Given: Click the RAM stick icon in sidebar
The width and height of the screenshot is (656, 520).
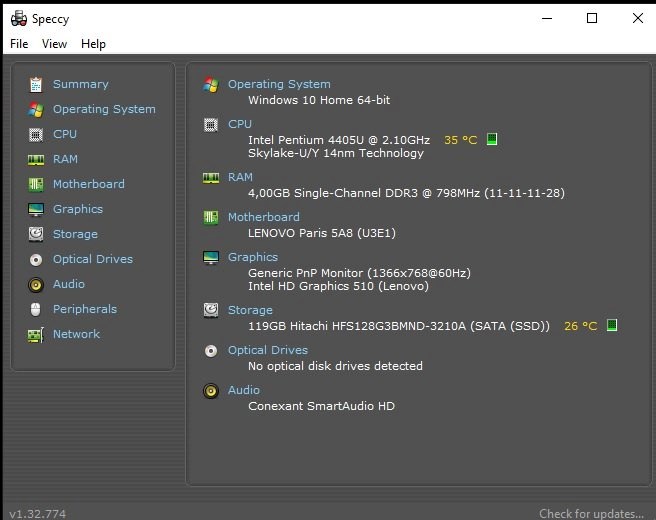Looking at the screenshot, I should pos(36,160).
